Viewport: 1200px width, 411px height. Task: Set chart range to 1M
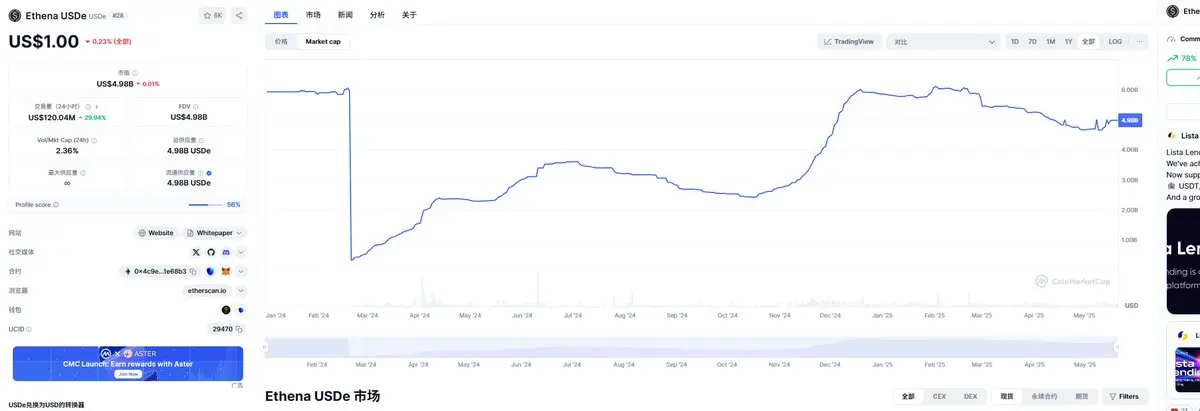(x=1050, y=41)
